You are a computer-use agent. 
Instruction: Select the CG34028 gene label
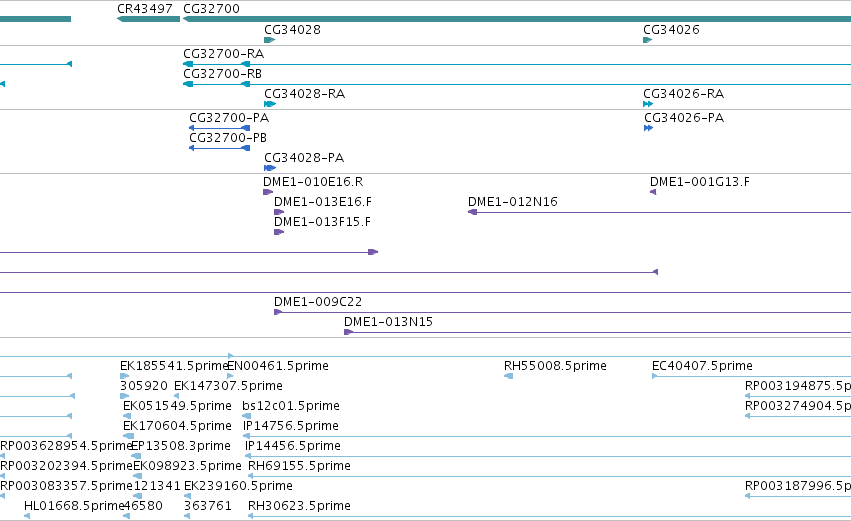pos(292,30)
